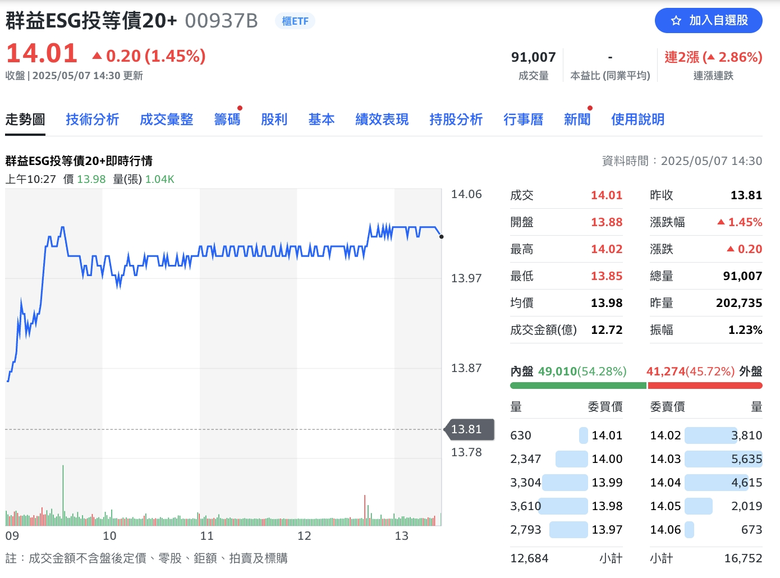
Task: Click the ask subtotal 16,752
Action: point(743,559)
